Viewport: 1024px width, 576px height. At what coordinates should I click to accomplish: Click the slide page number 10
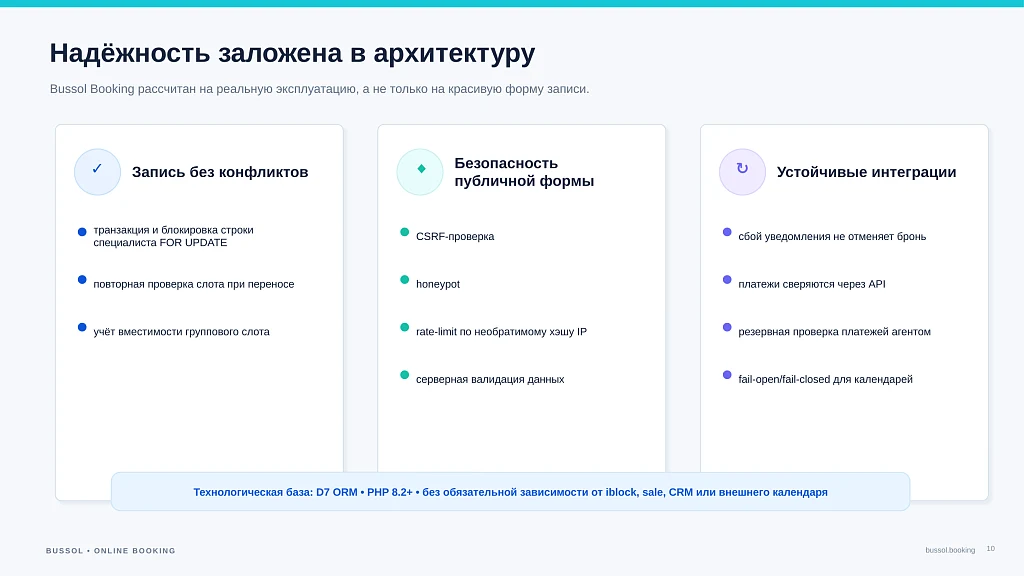tap(991, 549)
